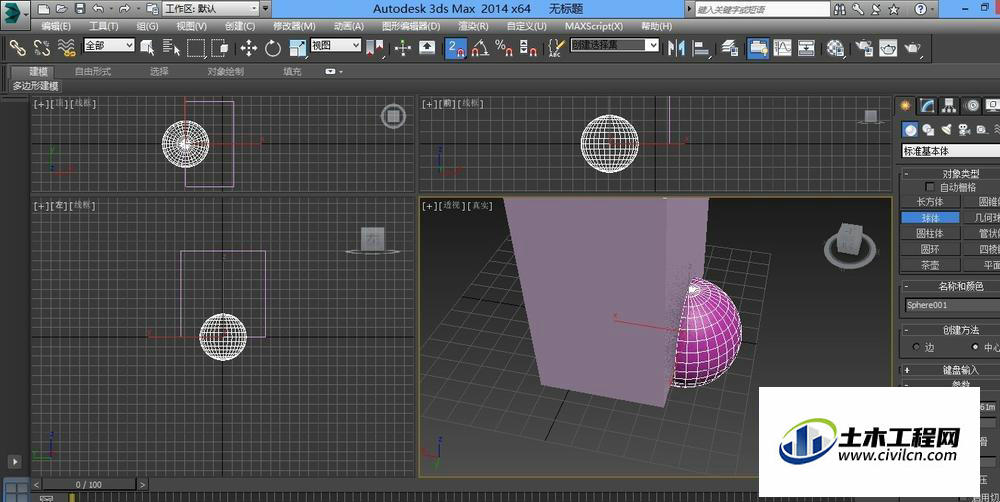The height and width of the screenshot is (502, 1000).
Task: Click the 茶壶 teapot button
Action: click(x=930, y=265)
